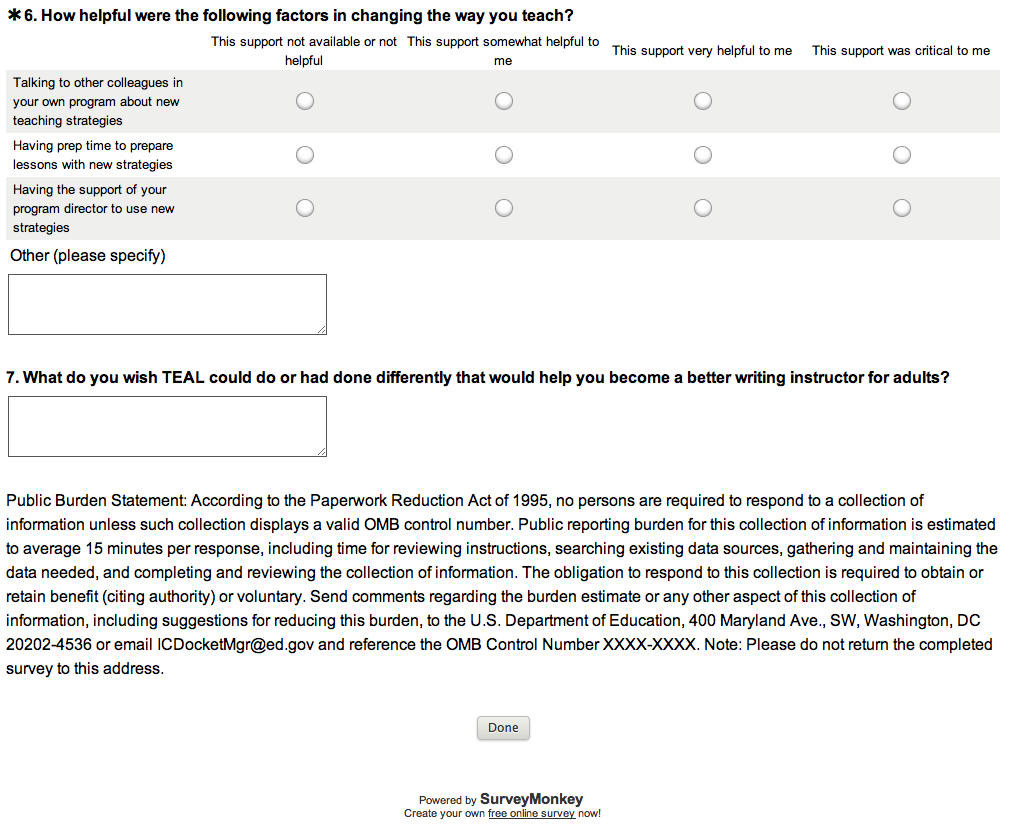Image resolution: width=1017 pixels, height=837 pixels.
Task: Select 'somewhat helpful' for talking to colleagues
Action: [504, 101]
